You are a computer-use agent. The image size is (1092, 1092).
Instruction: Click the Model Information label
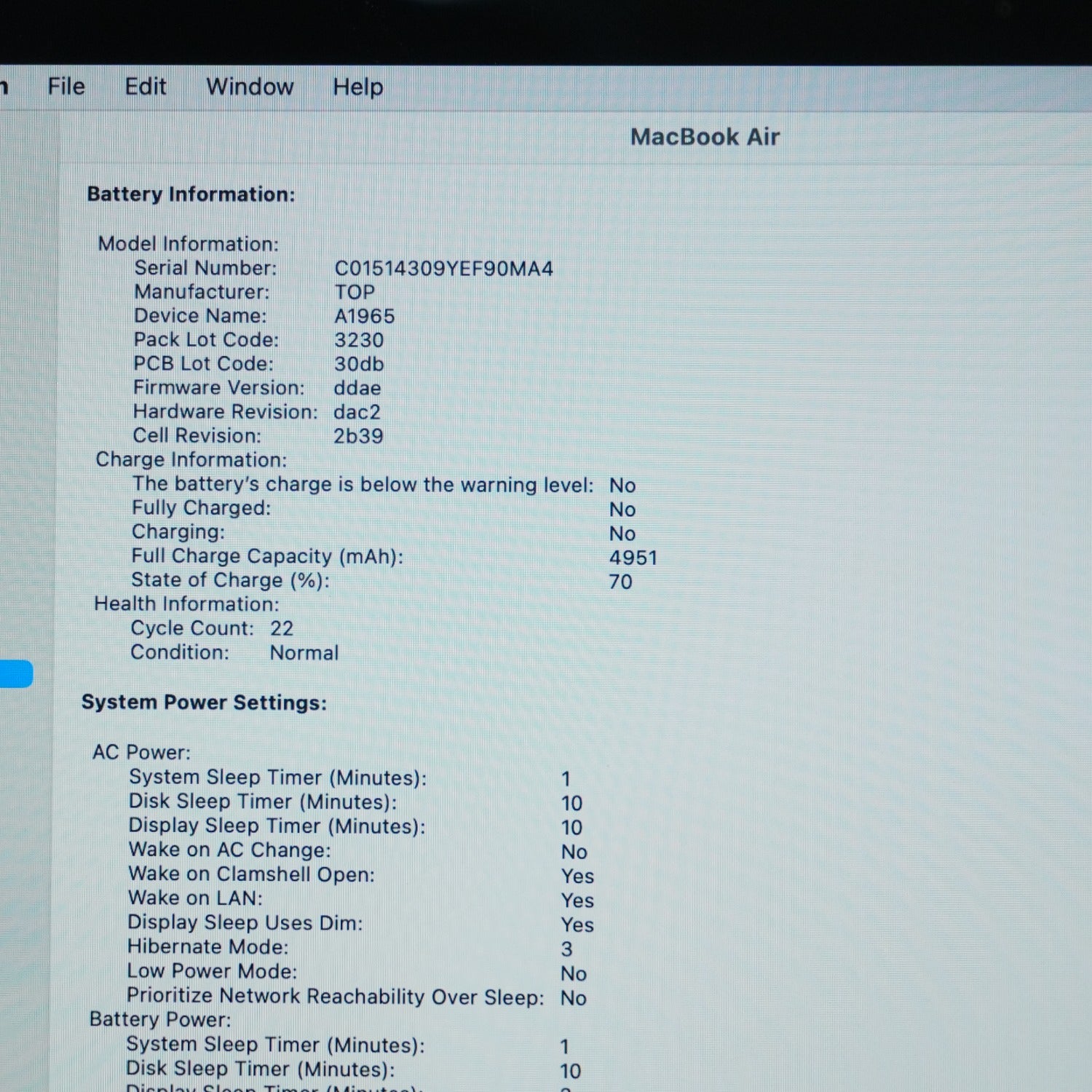point(189,244)
